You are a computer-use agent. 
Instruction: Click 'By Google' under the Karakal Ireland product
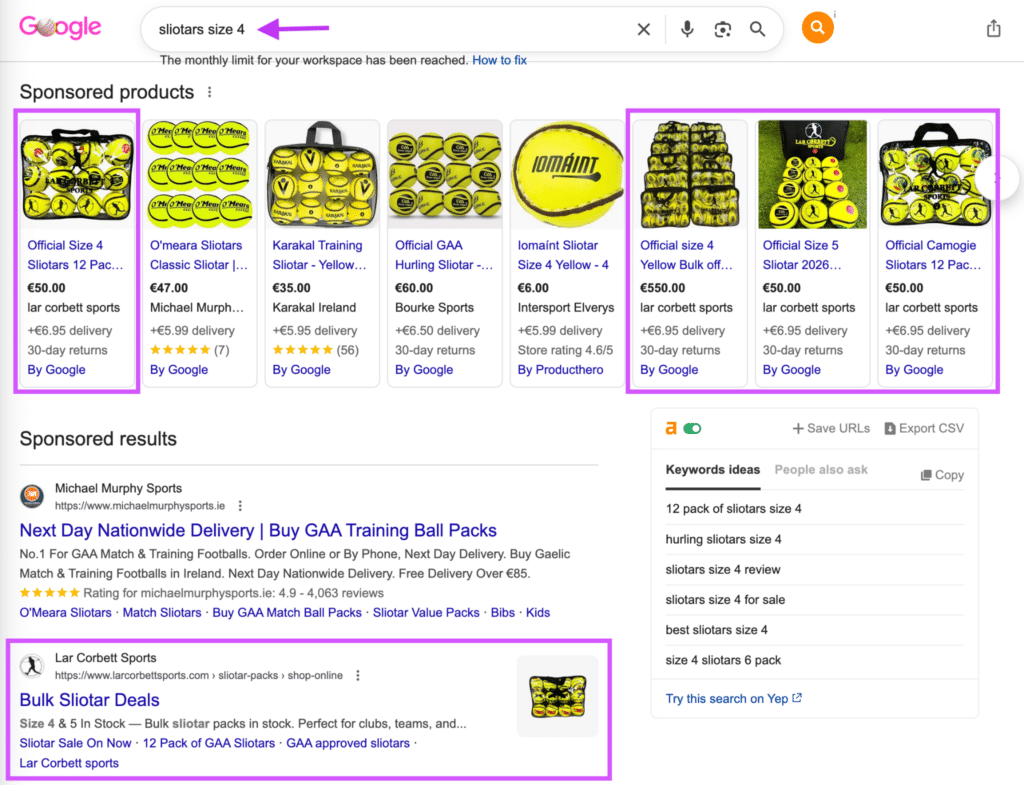(301, 370)
